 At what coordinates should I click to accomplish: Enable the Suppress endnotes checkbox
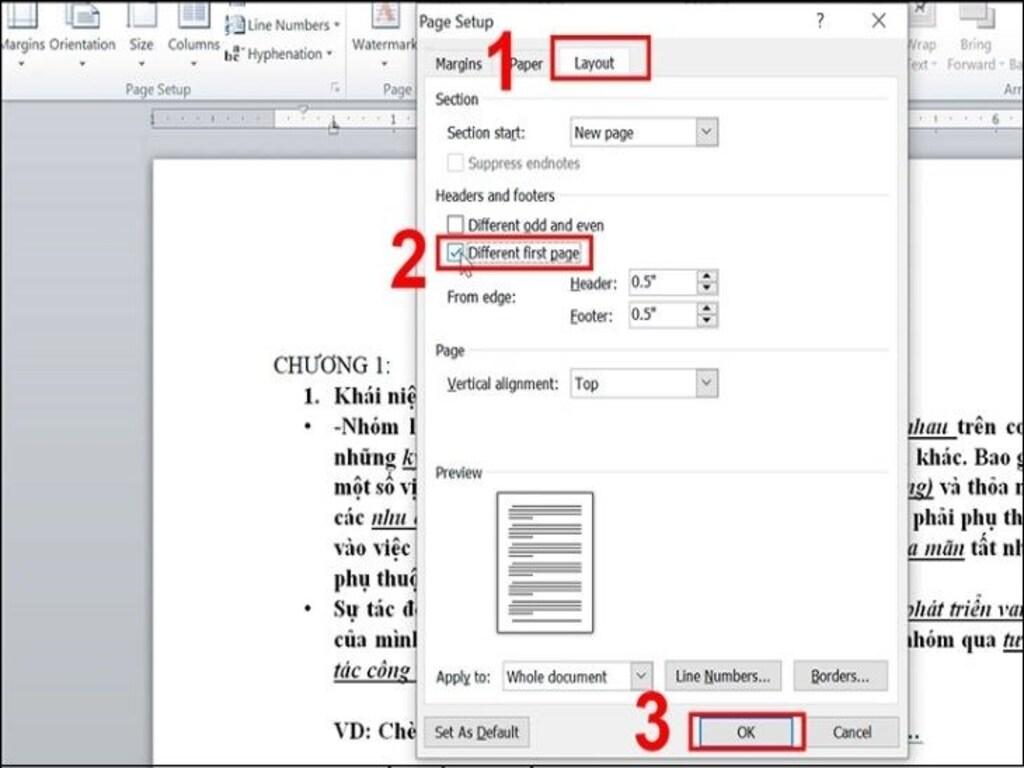456,163
